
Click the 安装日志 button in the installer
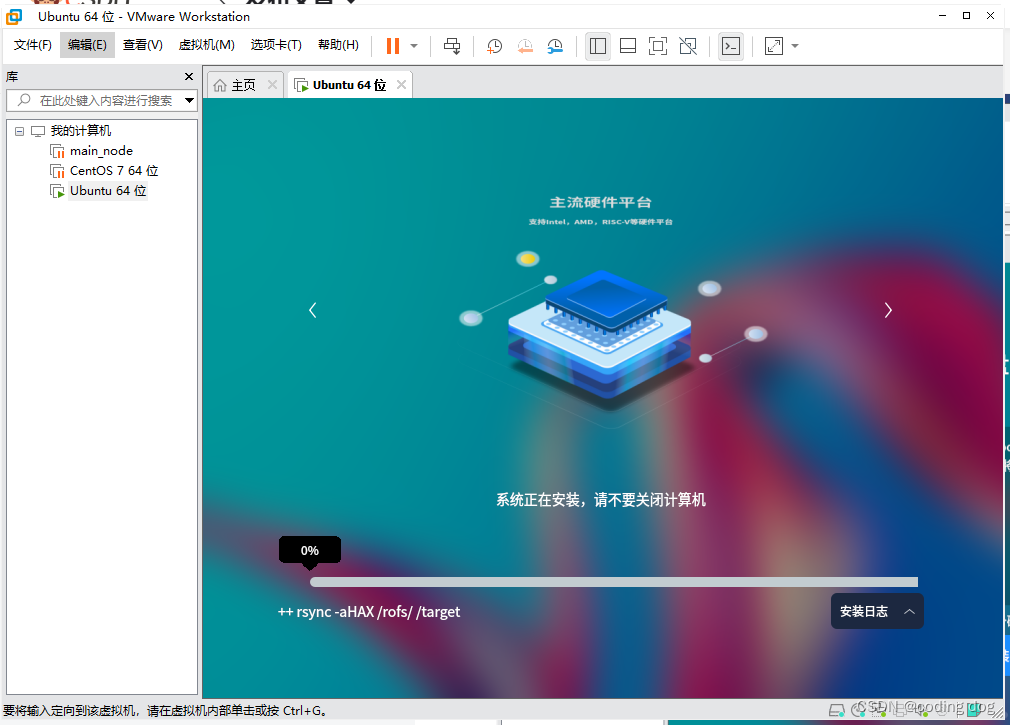(876, 611)
